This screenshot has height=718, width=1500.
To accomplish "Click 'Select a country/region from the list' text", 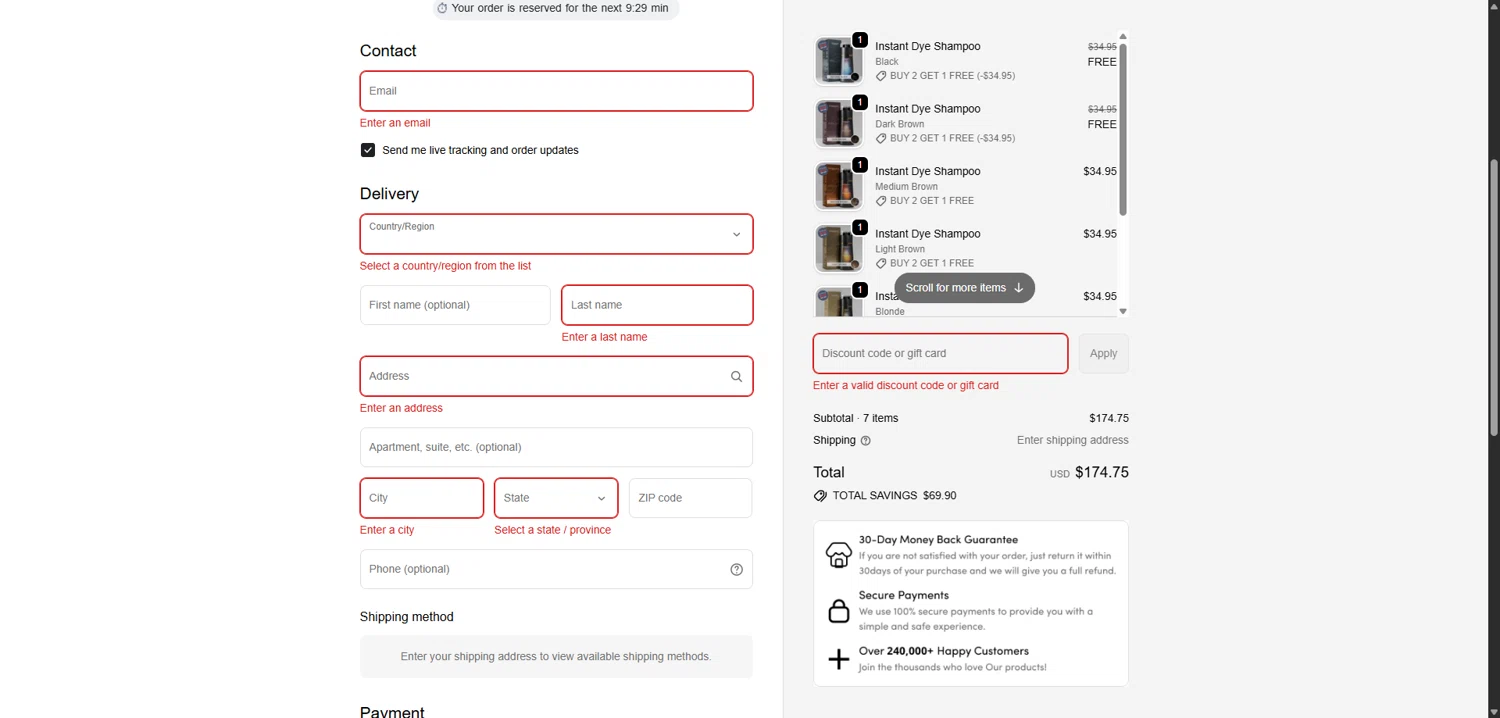I will coord(445,266).
